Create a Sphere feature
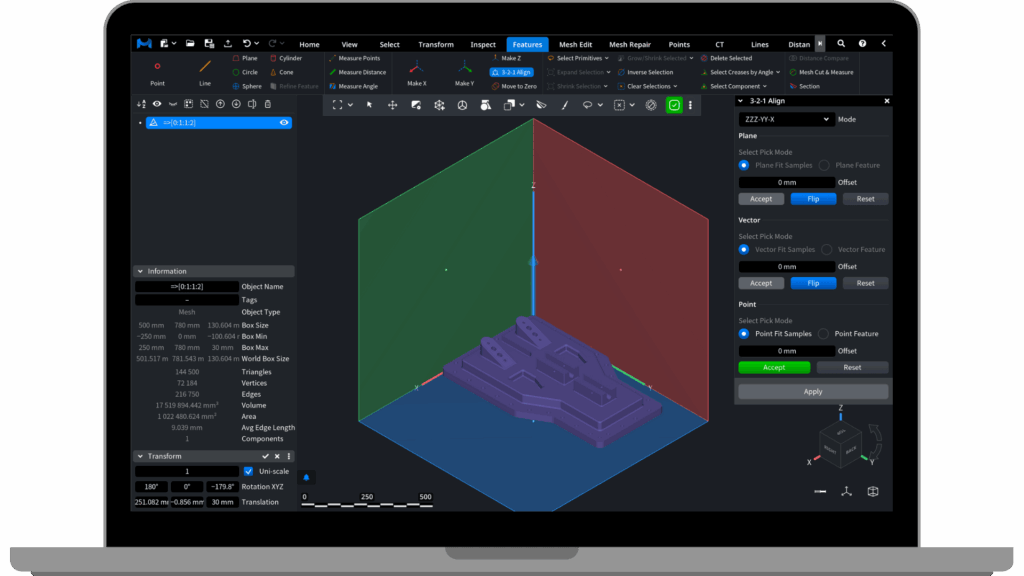Viewport: 1024px width, 576px height. click(x=246, y=86)
